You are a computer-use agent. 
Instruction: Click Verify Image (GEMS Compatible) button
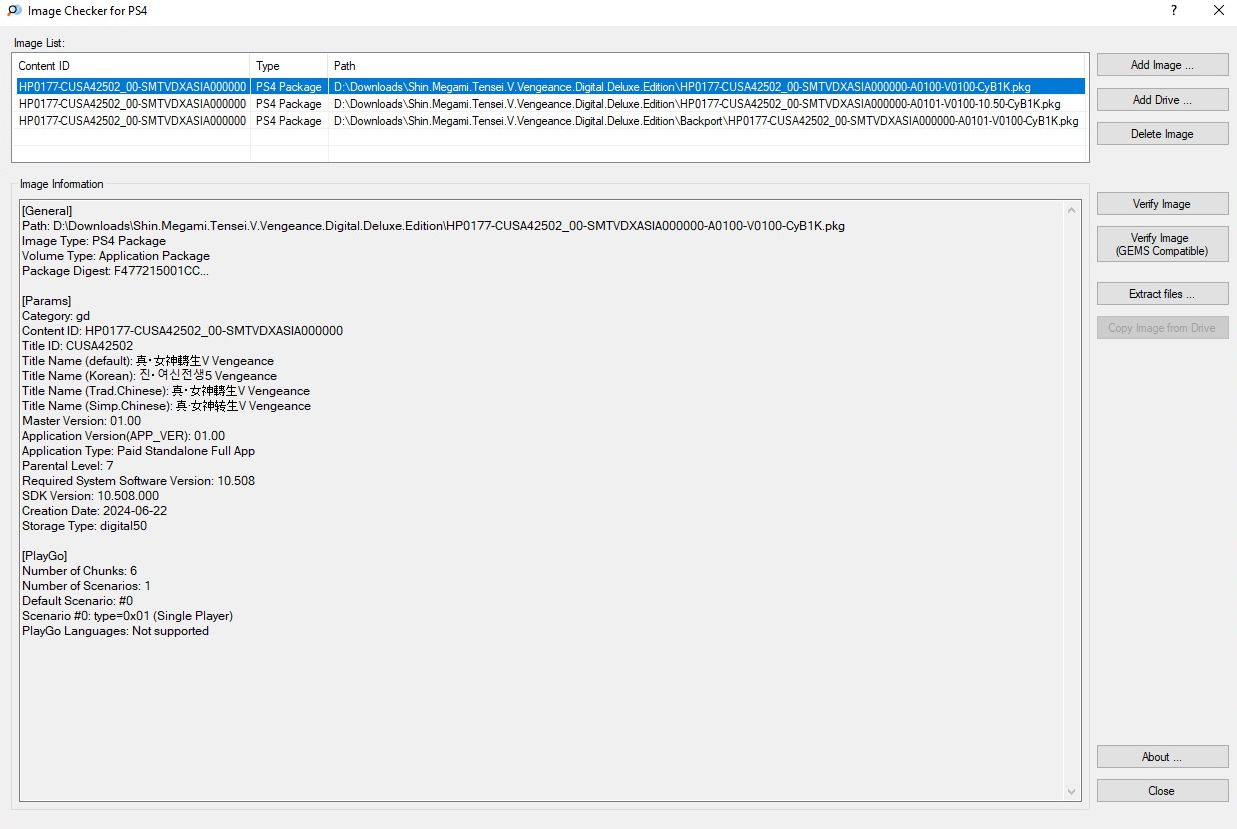pos(1162,245)
